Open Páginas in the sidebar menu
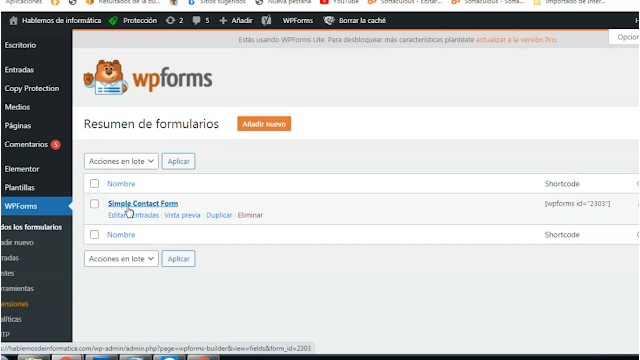This screenshot has width=640, height=360. 18,126
